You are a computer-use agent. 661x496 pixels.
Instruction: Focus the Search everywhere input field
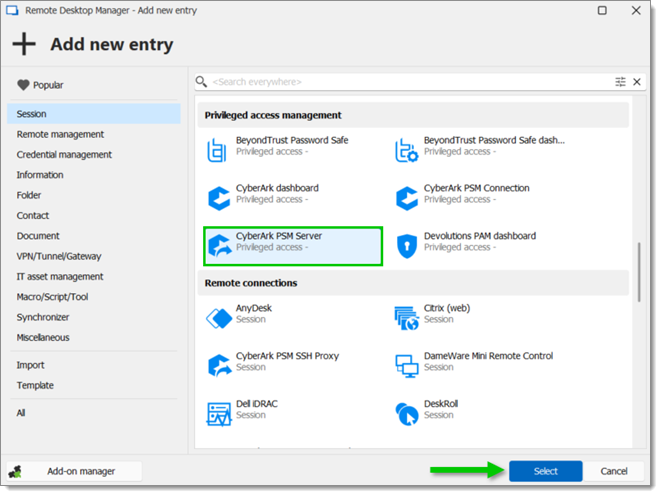[x=411, y=82]
